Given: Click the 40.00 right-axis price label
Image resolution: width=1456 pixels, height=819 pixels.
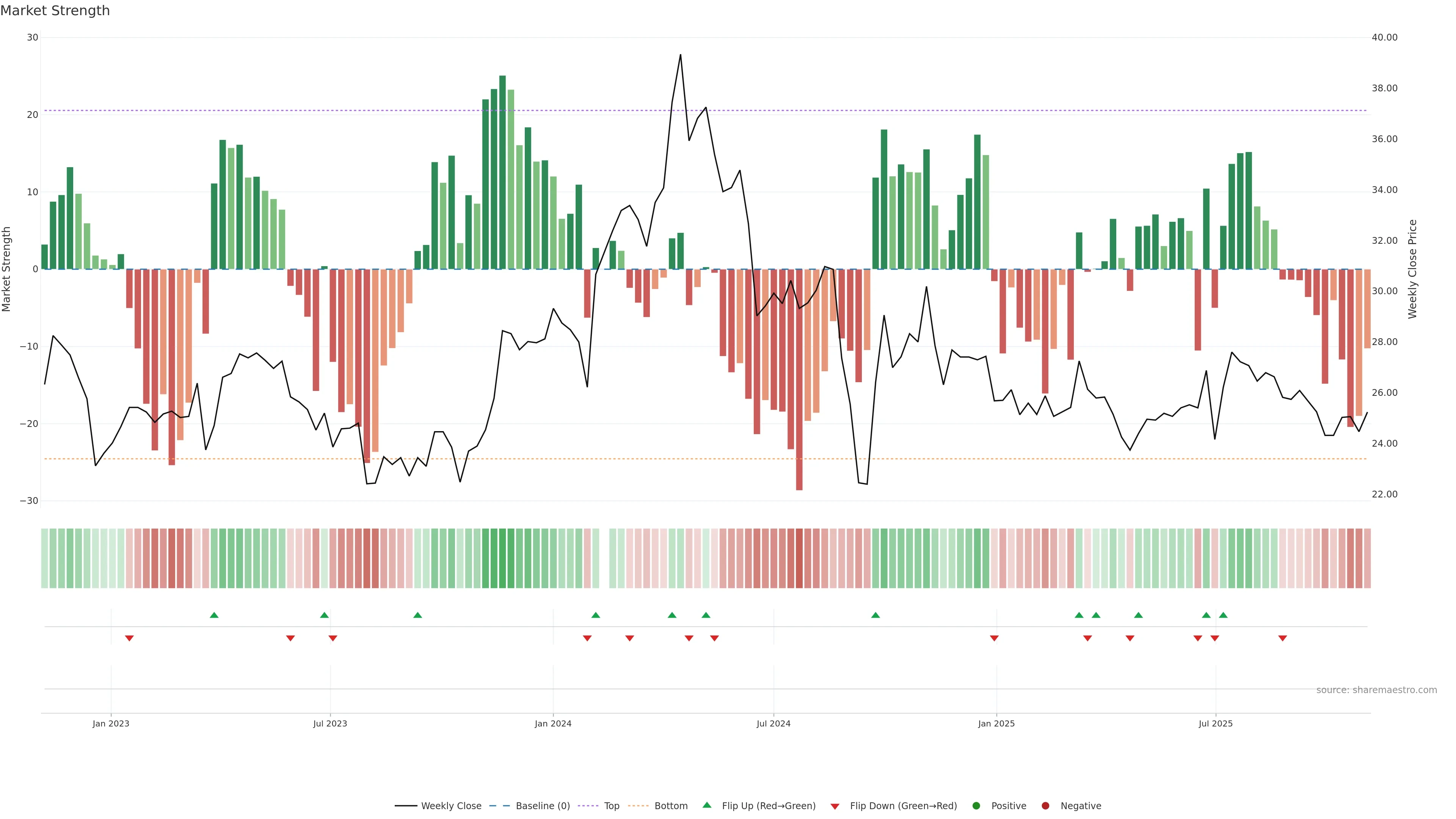Looking at the screenshot, I should coord(1384,37).
